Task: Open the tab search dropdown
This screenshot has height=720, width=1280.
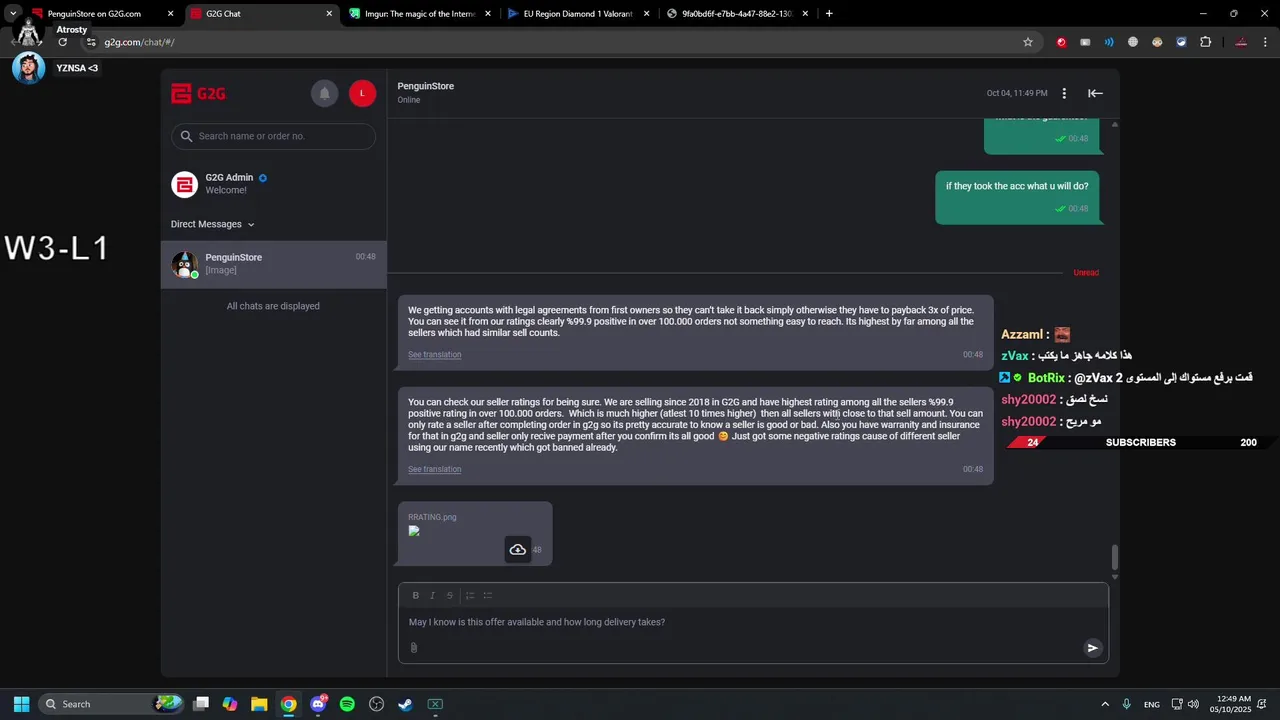Action: pos(13,14)
